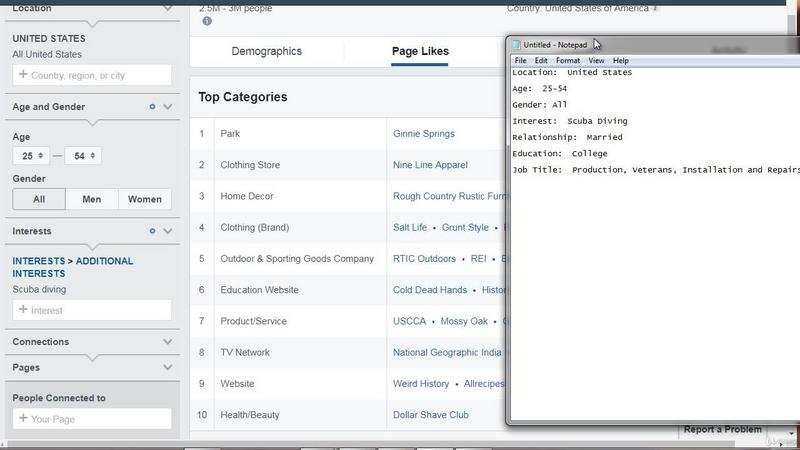
Task: Click the Health/Beauty category
Action: [x=250, y=415]
